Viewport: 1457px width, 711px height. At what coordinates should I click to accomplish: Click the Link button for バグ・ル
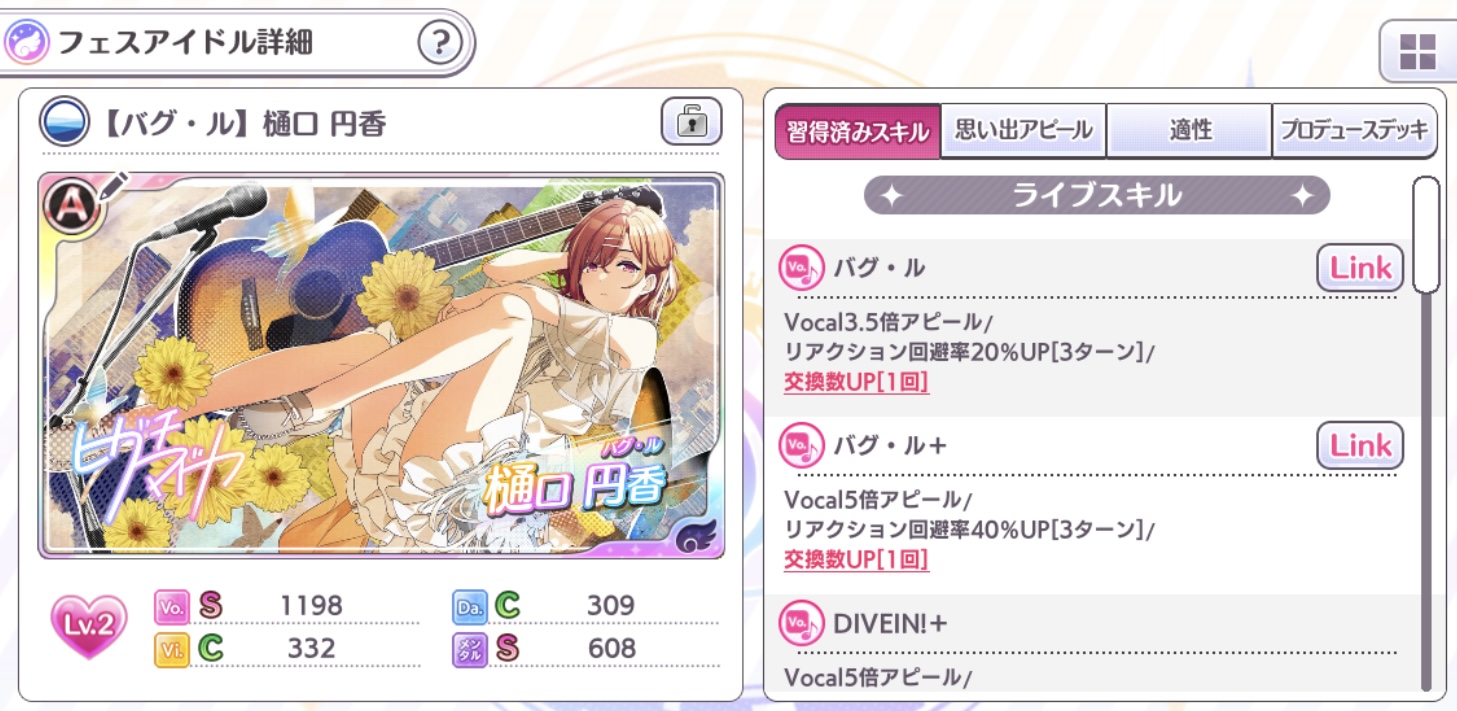pos(1360,268)
